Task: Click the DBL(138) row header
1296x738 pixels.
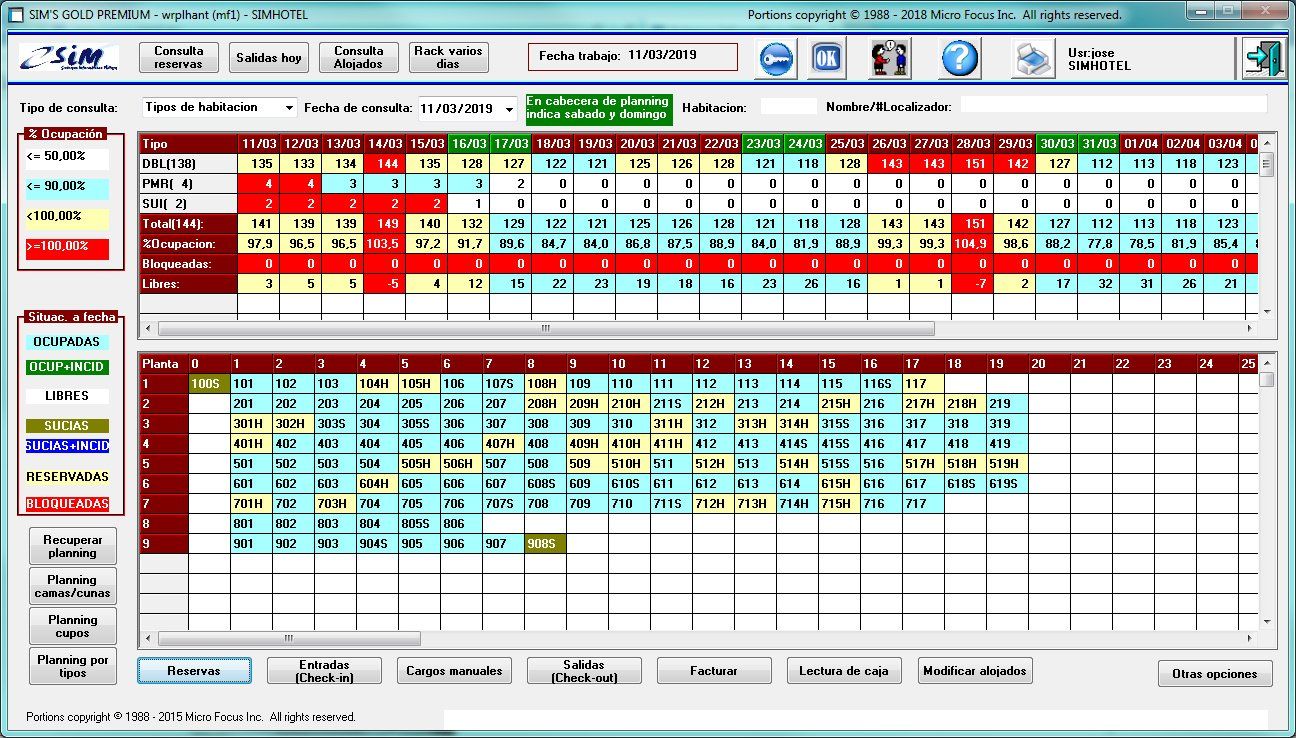Action: pos(188,164)
